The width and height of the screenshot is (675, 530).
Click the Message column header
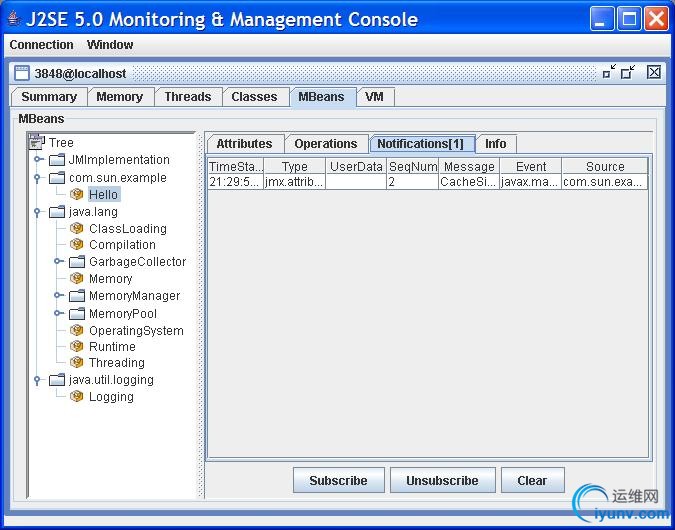tap(469, 166)
